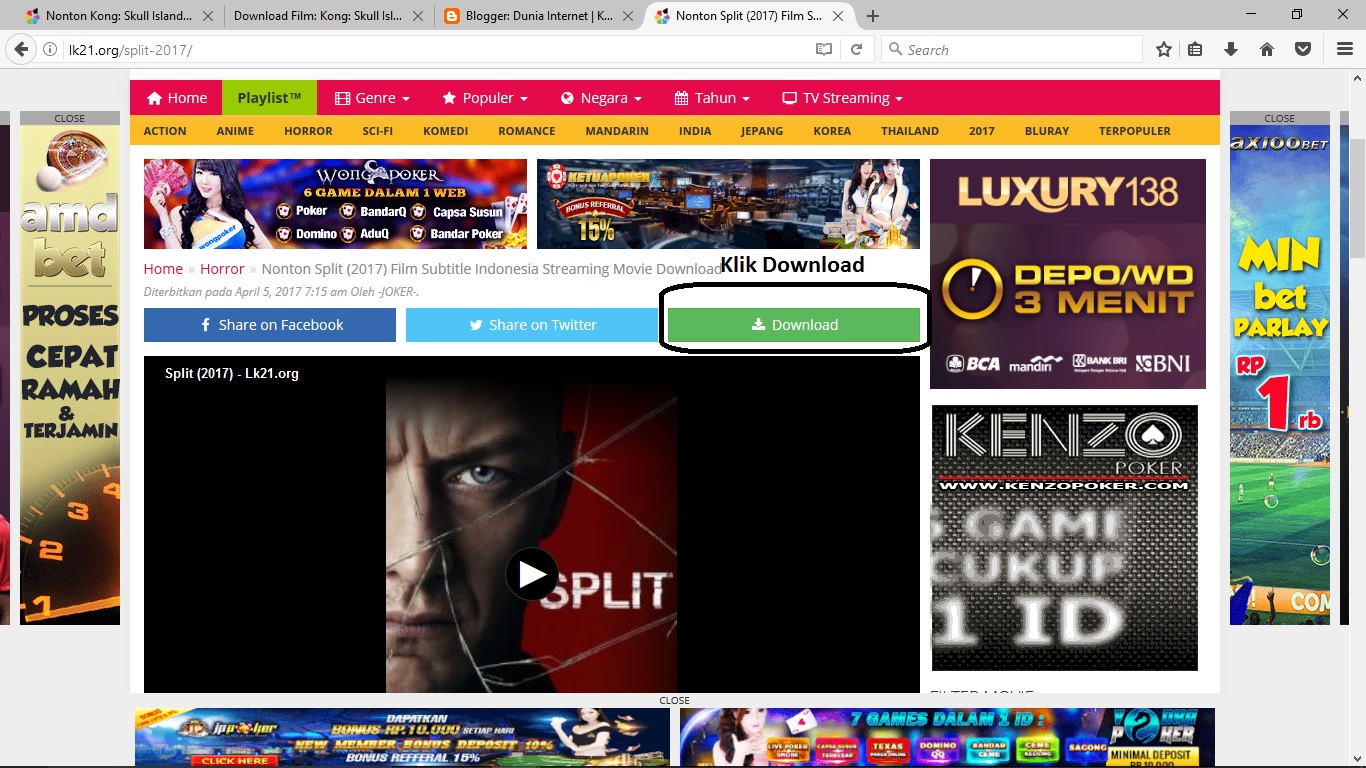Bookmark this page with the star icon
This screenshot has width=1366, height=768.
tap(1164, 49)
